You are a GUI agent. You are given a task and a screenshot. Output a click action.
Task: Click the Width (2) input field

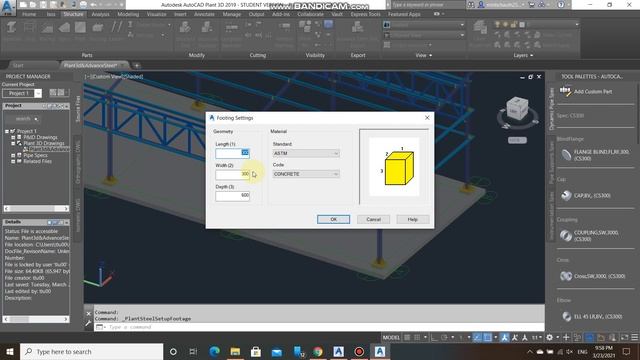(232, 174)
